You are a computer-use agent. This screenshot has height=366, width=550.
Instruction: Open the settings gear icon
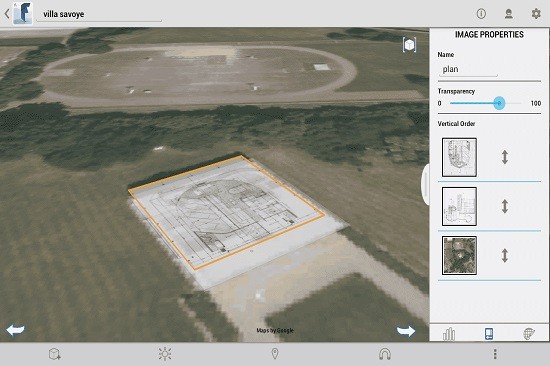pyautogui.click(x=536, y=14)
